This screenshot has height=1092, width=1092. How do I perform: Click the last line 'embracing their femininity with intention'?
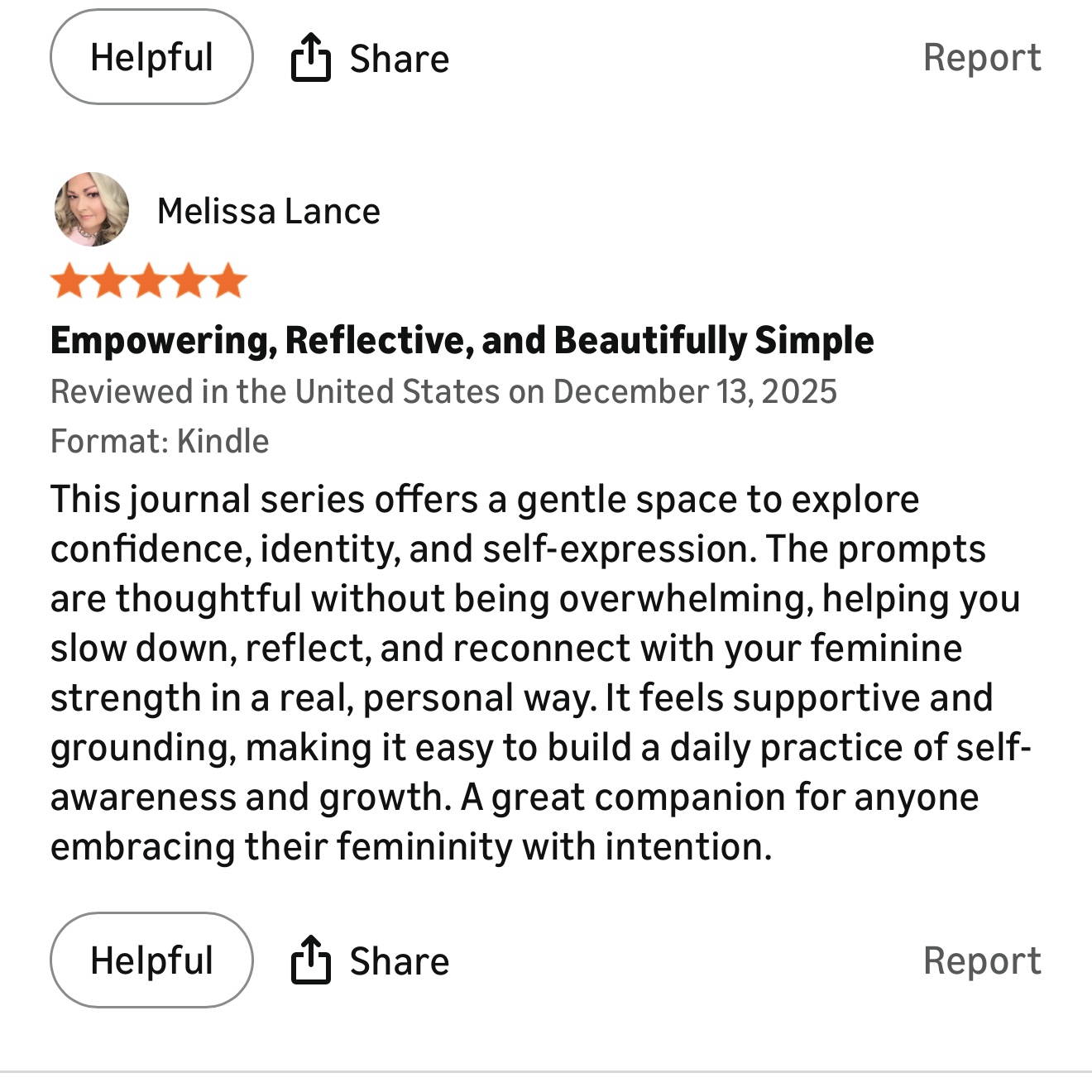(x=411, y=846)
